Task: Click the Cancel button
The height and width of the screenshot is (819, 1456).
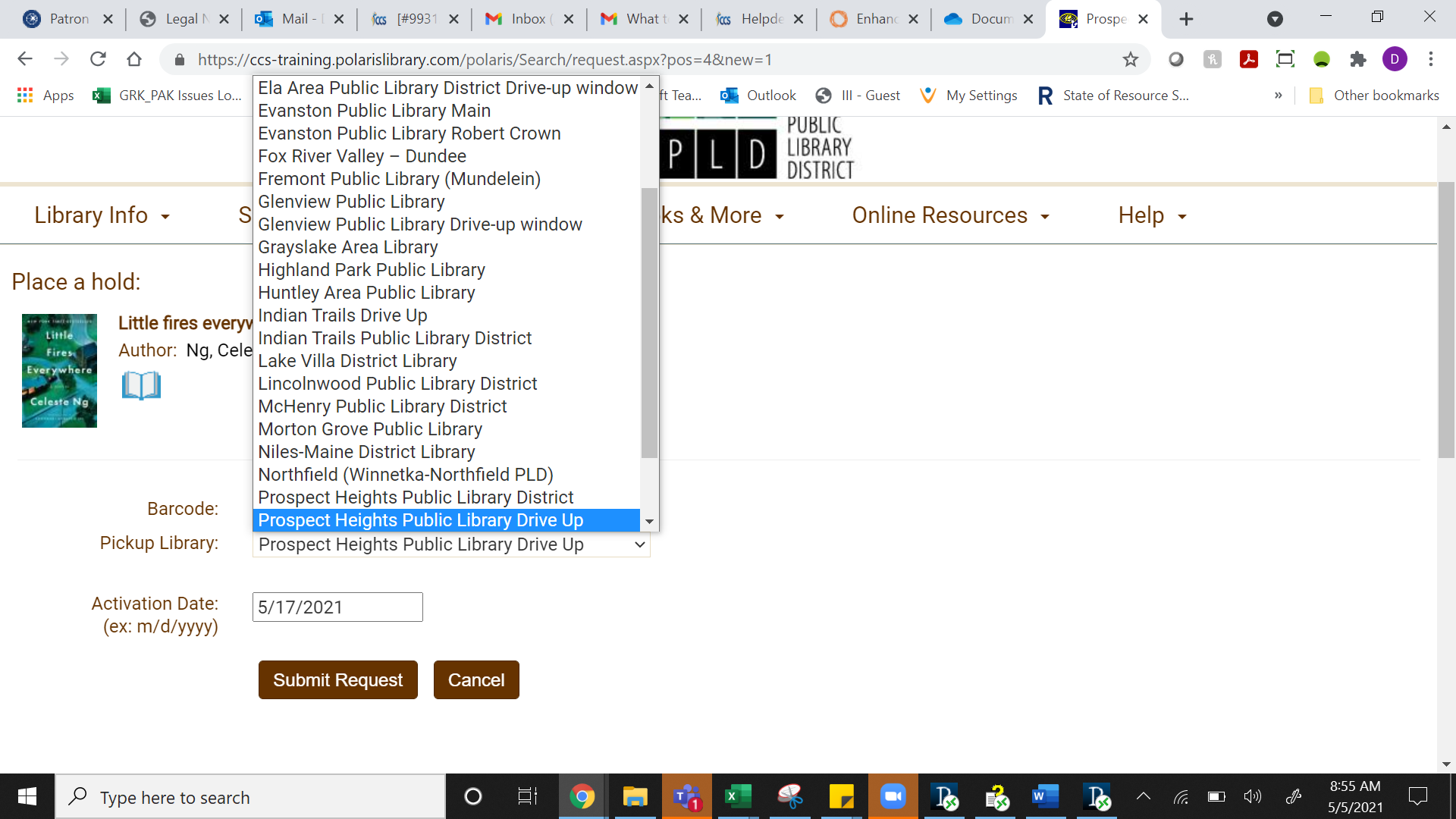Action: 475,680
